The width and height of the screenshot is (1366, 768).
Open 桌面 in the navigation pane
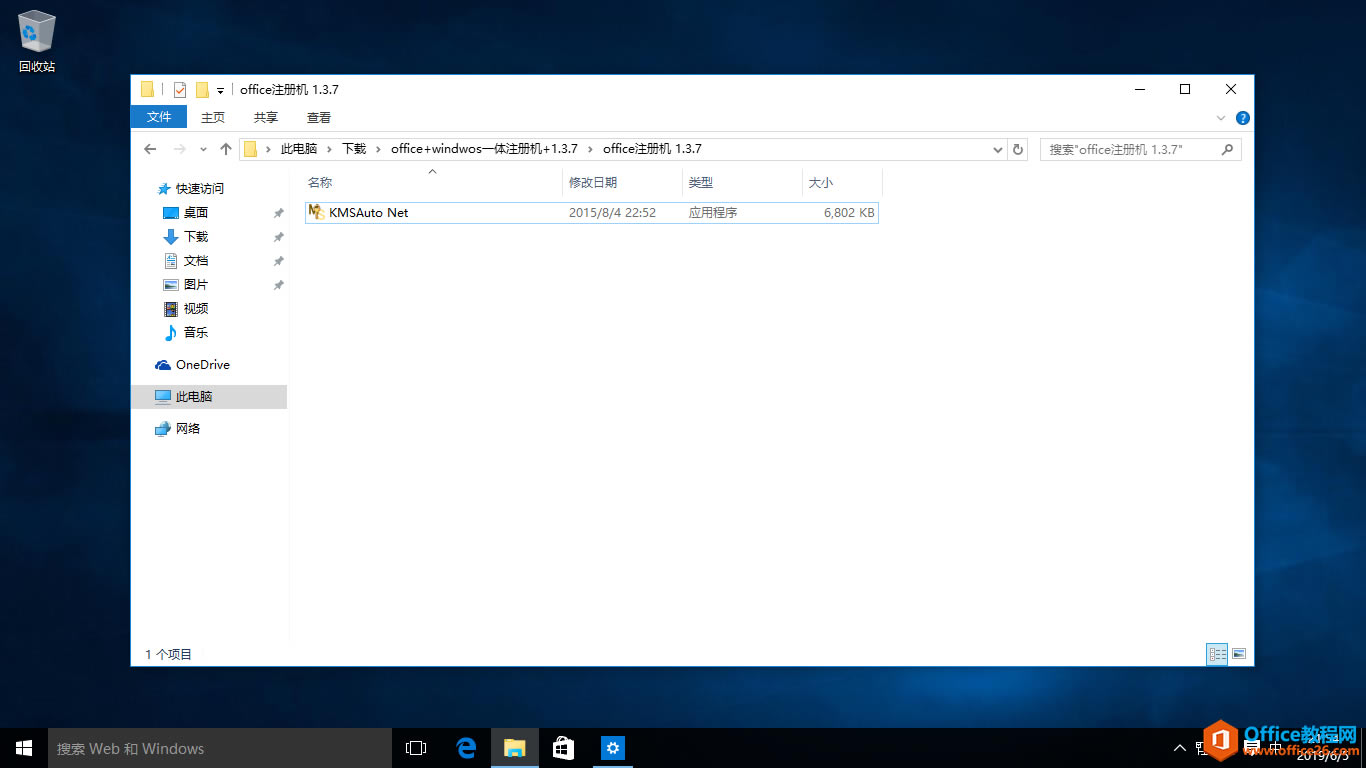(x=195, y=212)
